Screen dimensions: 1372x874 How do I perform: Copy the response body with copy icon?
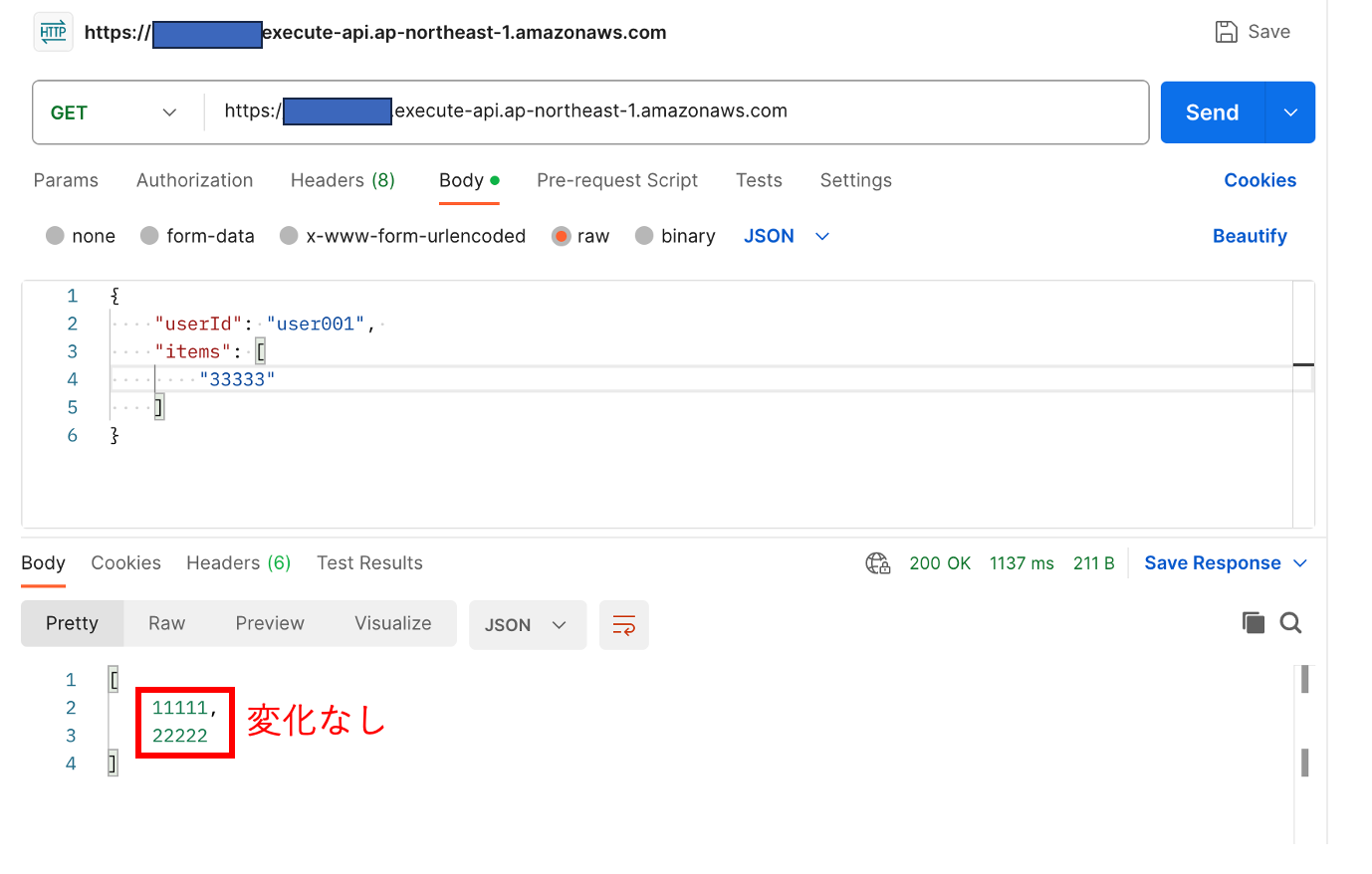coord(1253,623)
